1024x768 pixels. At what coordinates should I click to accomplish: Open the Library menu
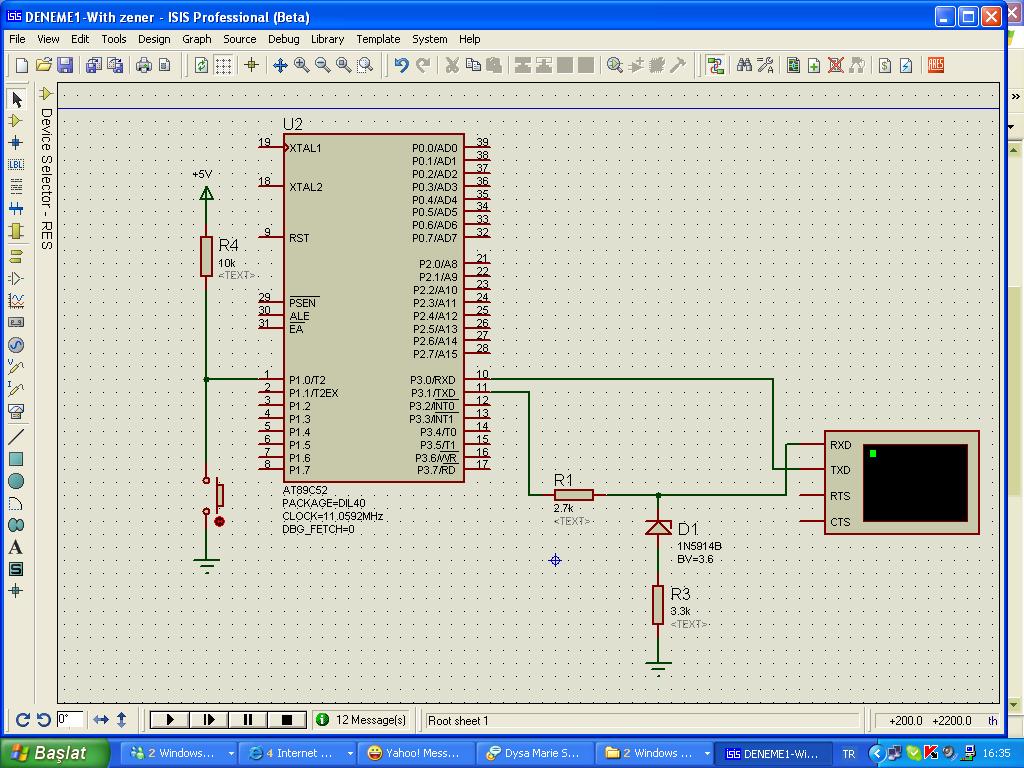pos(327,39)
